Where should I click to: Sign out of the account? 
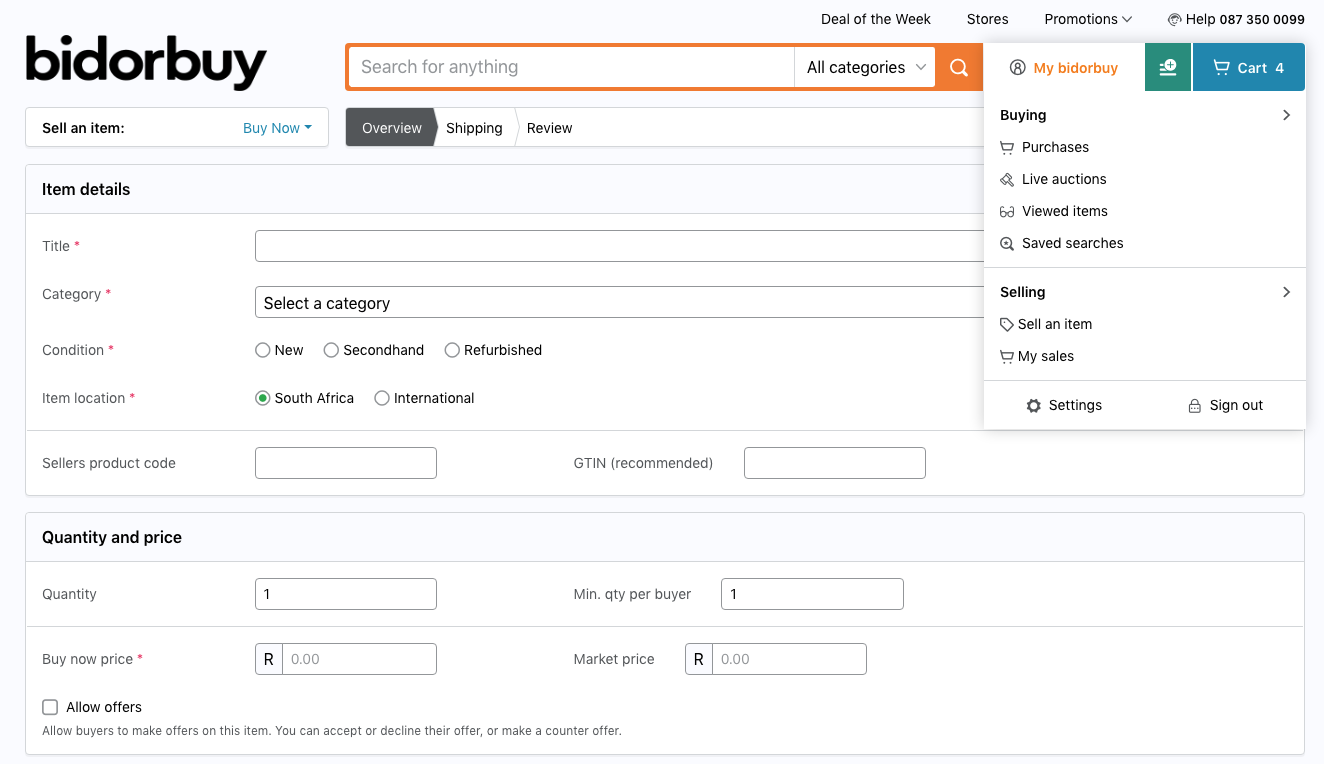(x=1234, y=405)
